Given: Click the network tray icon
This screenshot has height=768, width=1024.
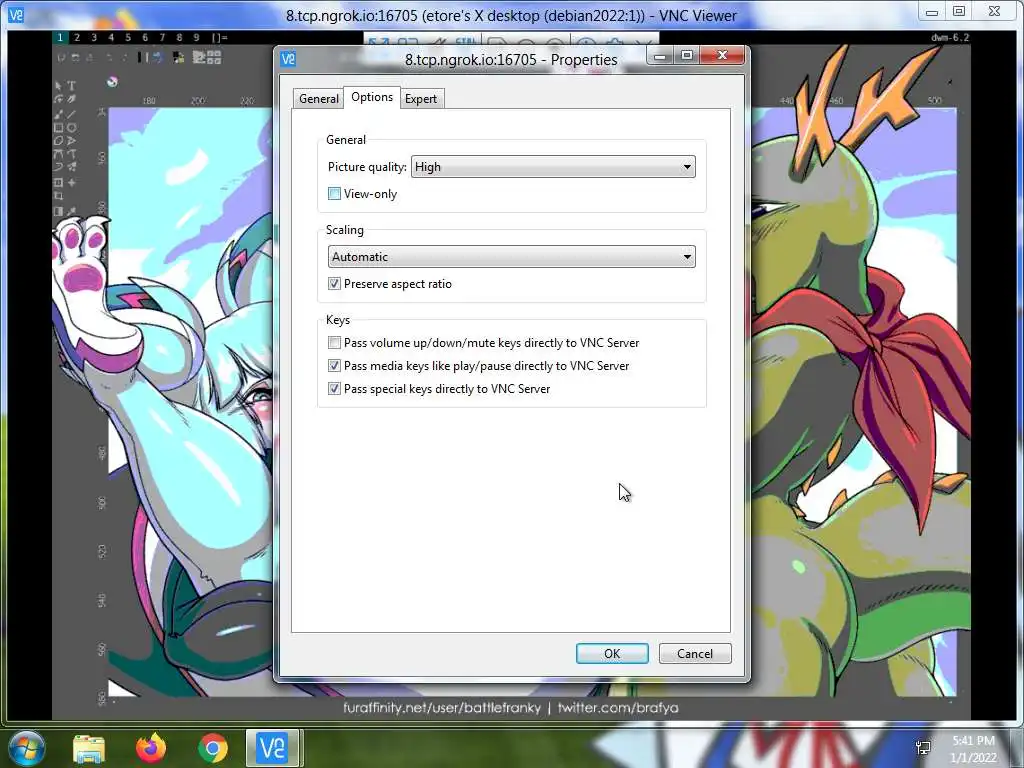Looking at the screenshot, I should tap(923, 748).
